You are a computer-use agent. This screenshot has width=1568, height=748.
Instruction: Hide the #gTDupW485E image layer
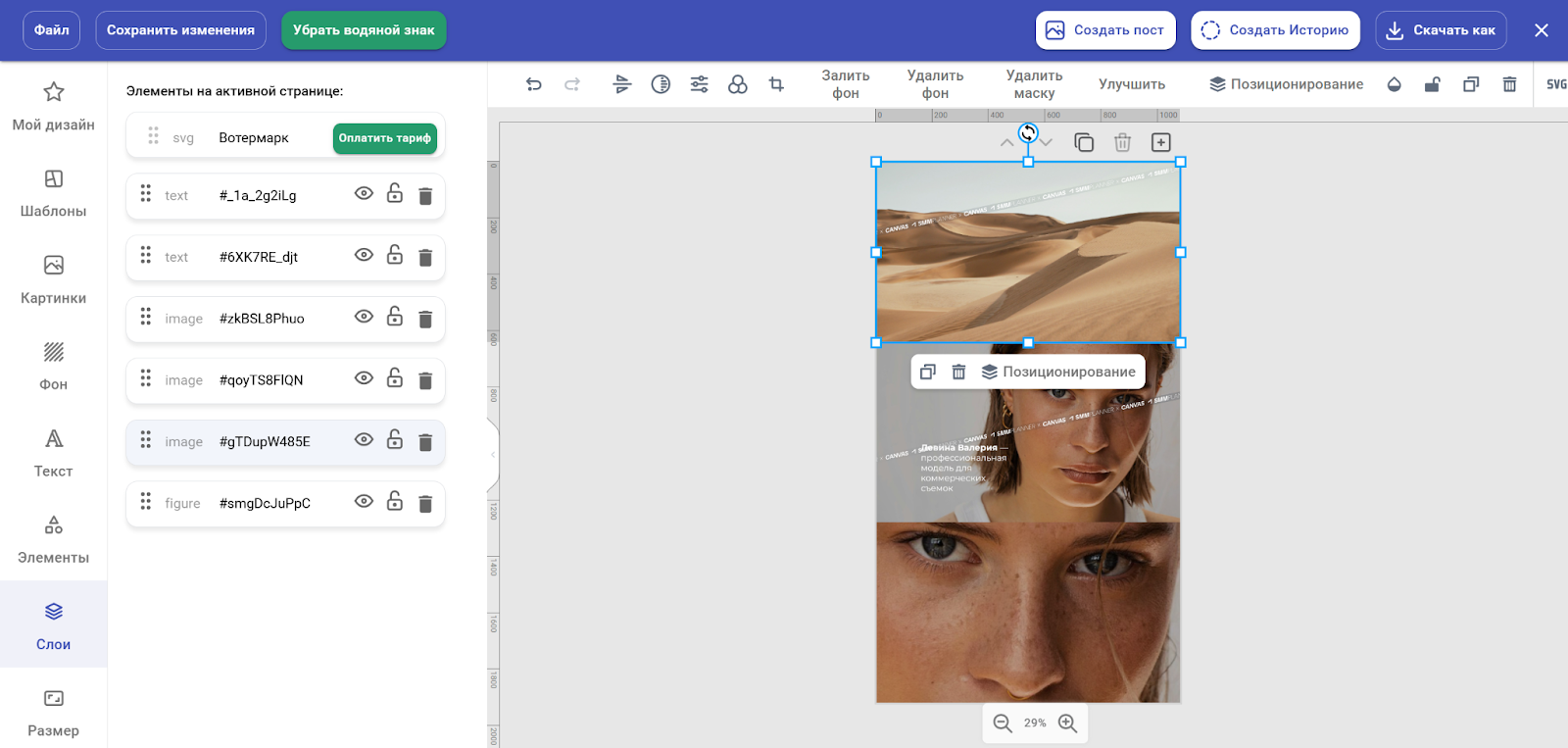pos(364,440)
